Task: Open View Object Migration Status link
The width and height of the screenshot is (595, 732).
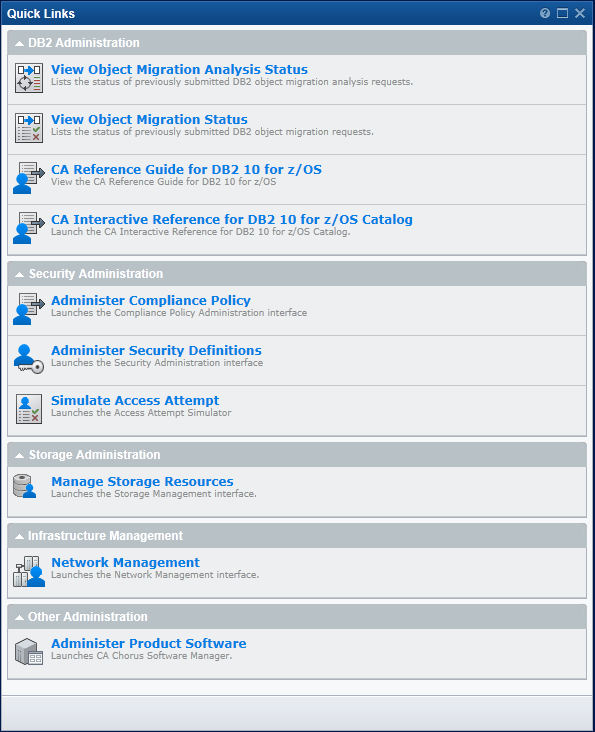Action: 149,120
